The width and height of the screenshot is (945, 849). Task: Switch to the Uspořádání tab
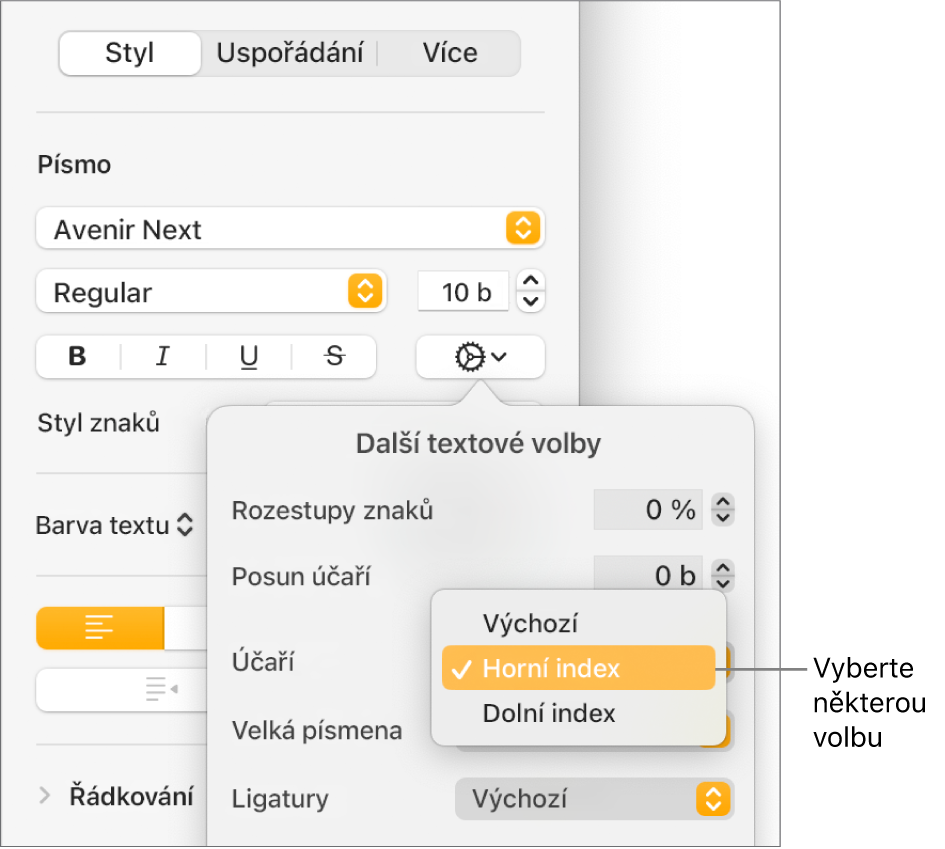click(290, 53)
